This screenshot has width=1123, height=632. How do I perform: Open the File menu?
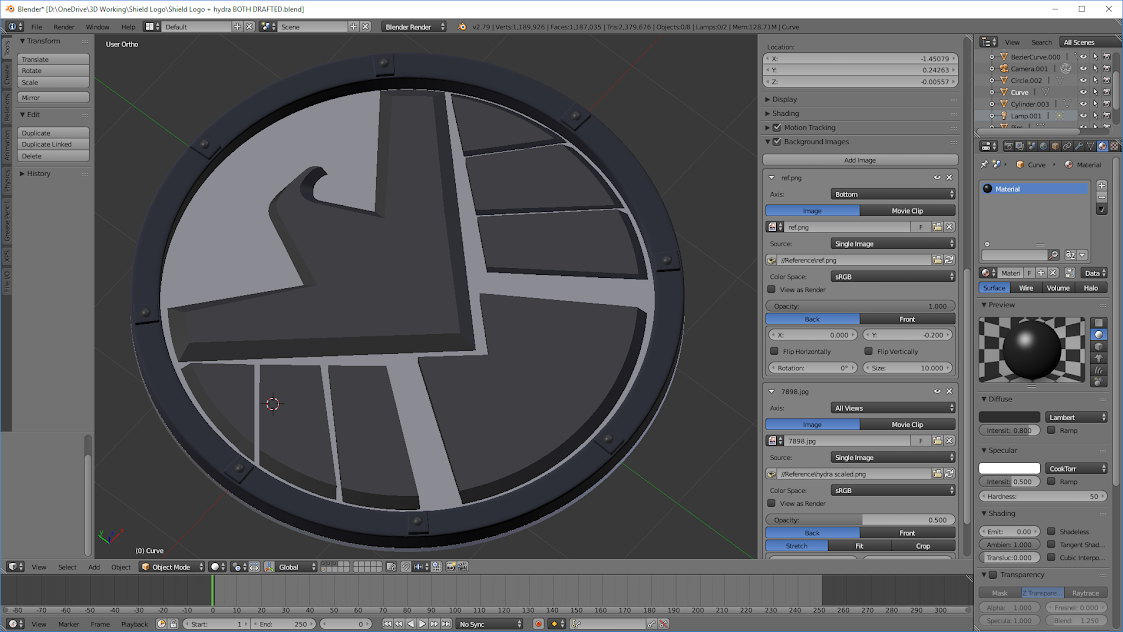[x=37, y=27]
